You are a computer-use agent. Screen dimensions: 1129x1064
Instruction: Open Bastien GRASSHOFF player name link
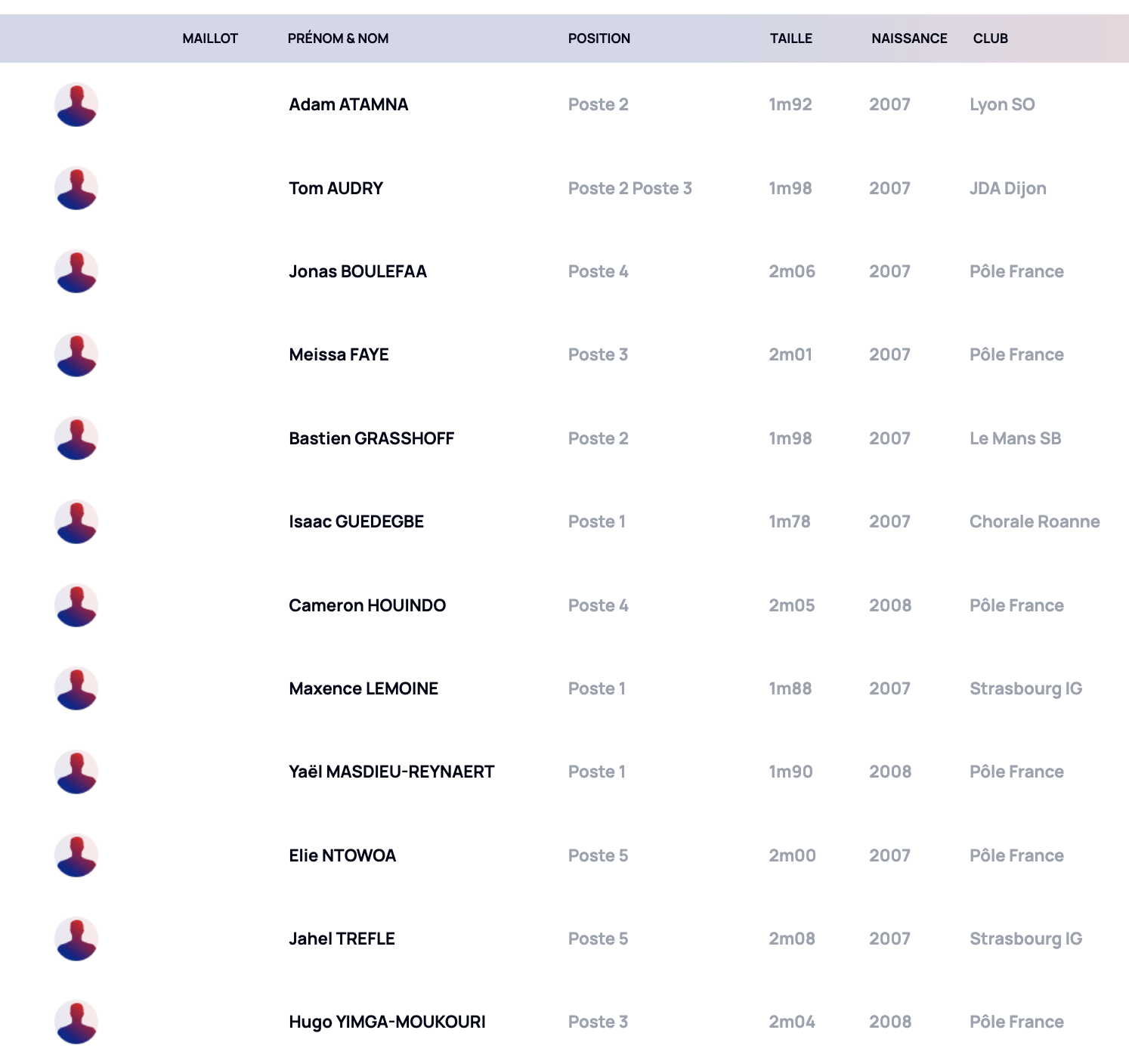[372, 438]
